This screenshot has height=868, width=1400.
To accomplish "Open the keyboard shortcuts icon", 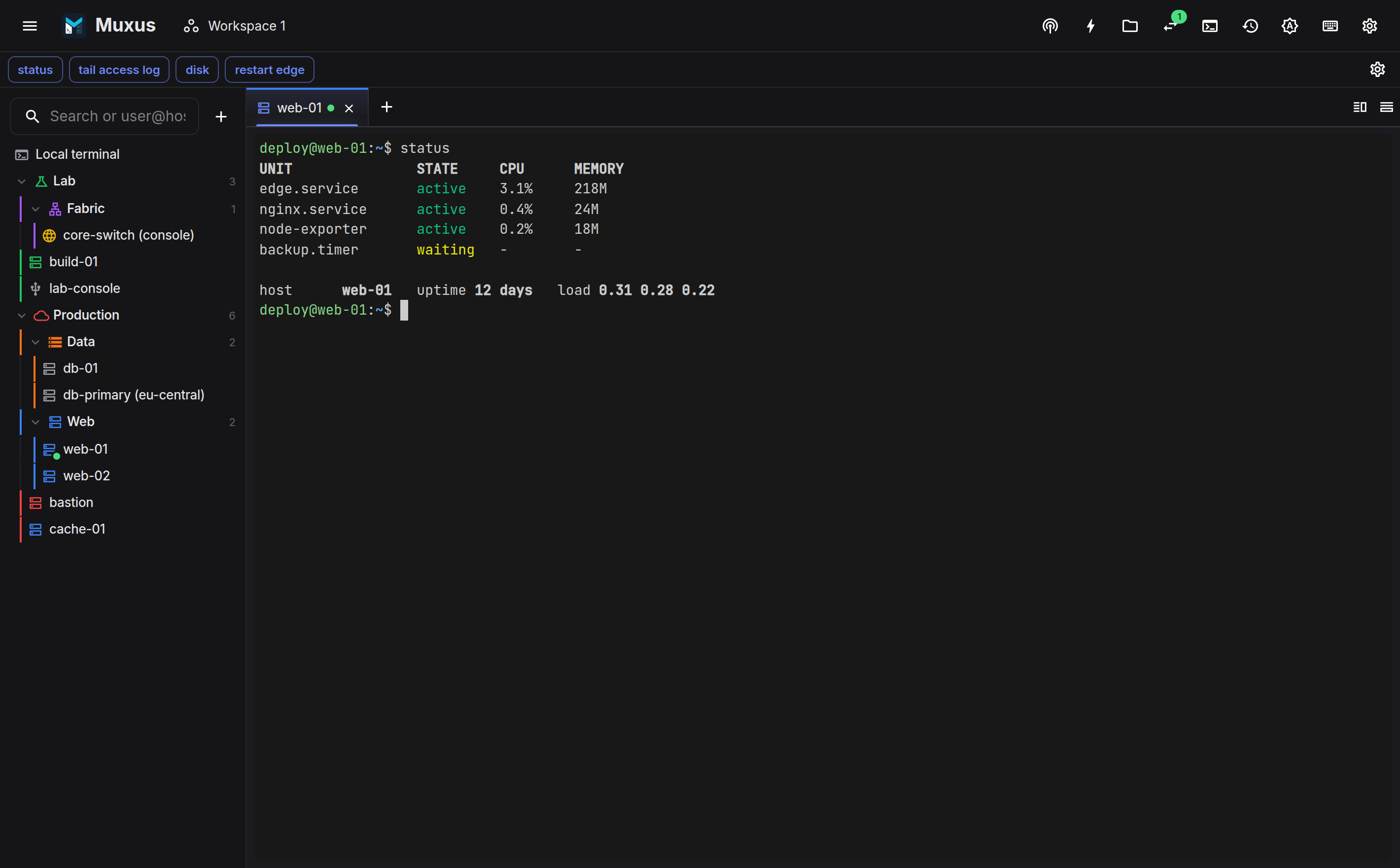I will pyautogui.click(x=1330, y=26).
